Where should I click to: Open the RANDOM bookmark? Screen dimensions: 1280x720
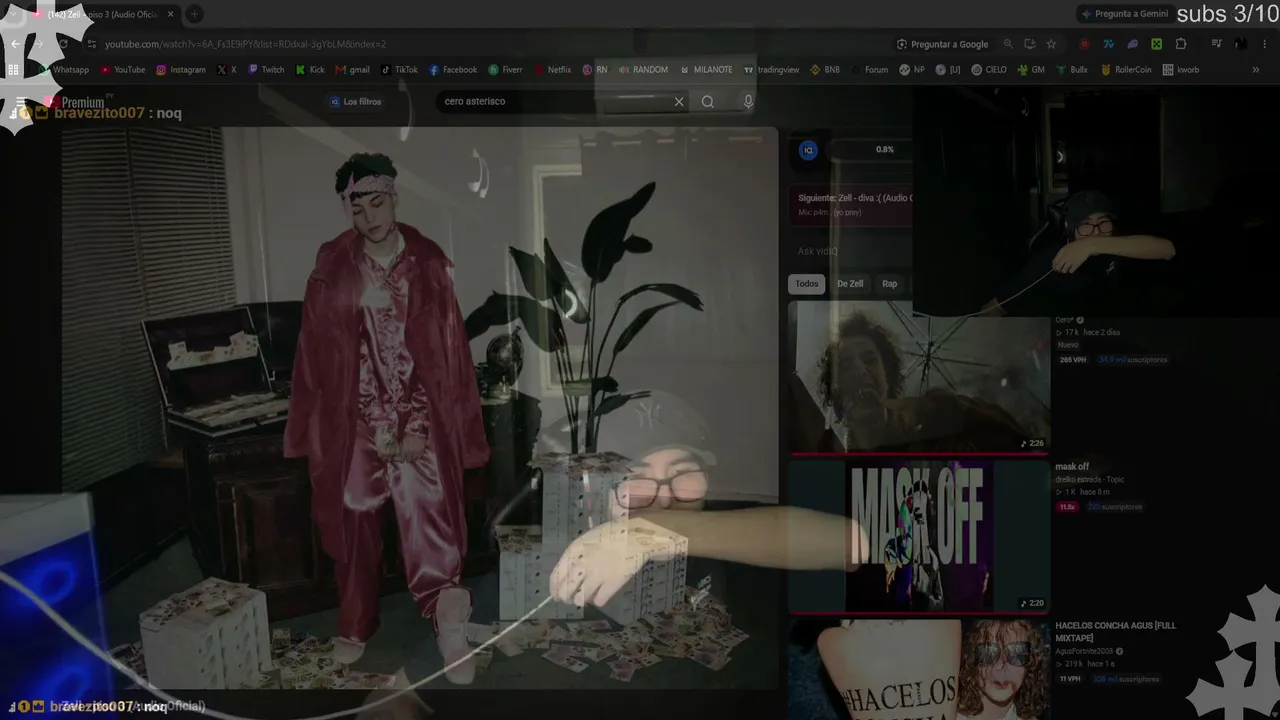[643, 70]
